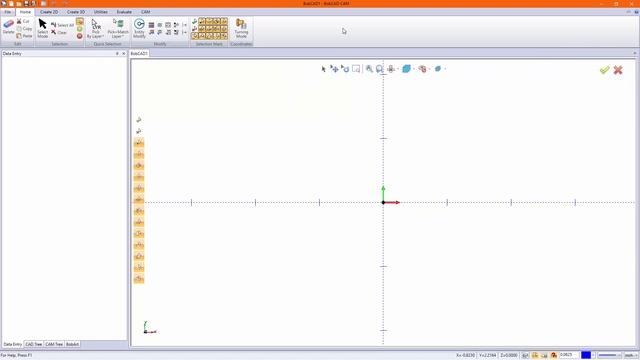Click the topmost uncolored snap icon on left strip
Viewport: 640px width, 360px height.
pyautogui.click(x=139, y=120)
